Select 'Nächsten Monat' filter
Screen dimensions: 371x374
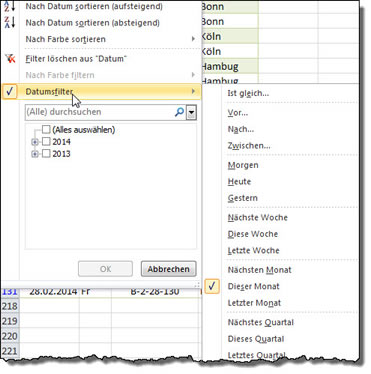[x=260, y=270]
